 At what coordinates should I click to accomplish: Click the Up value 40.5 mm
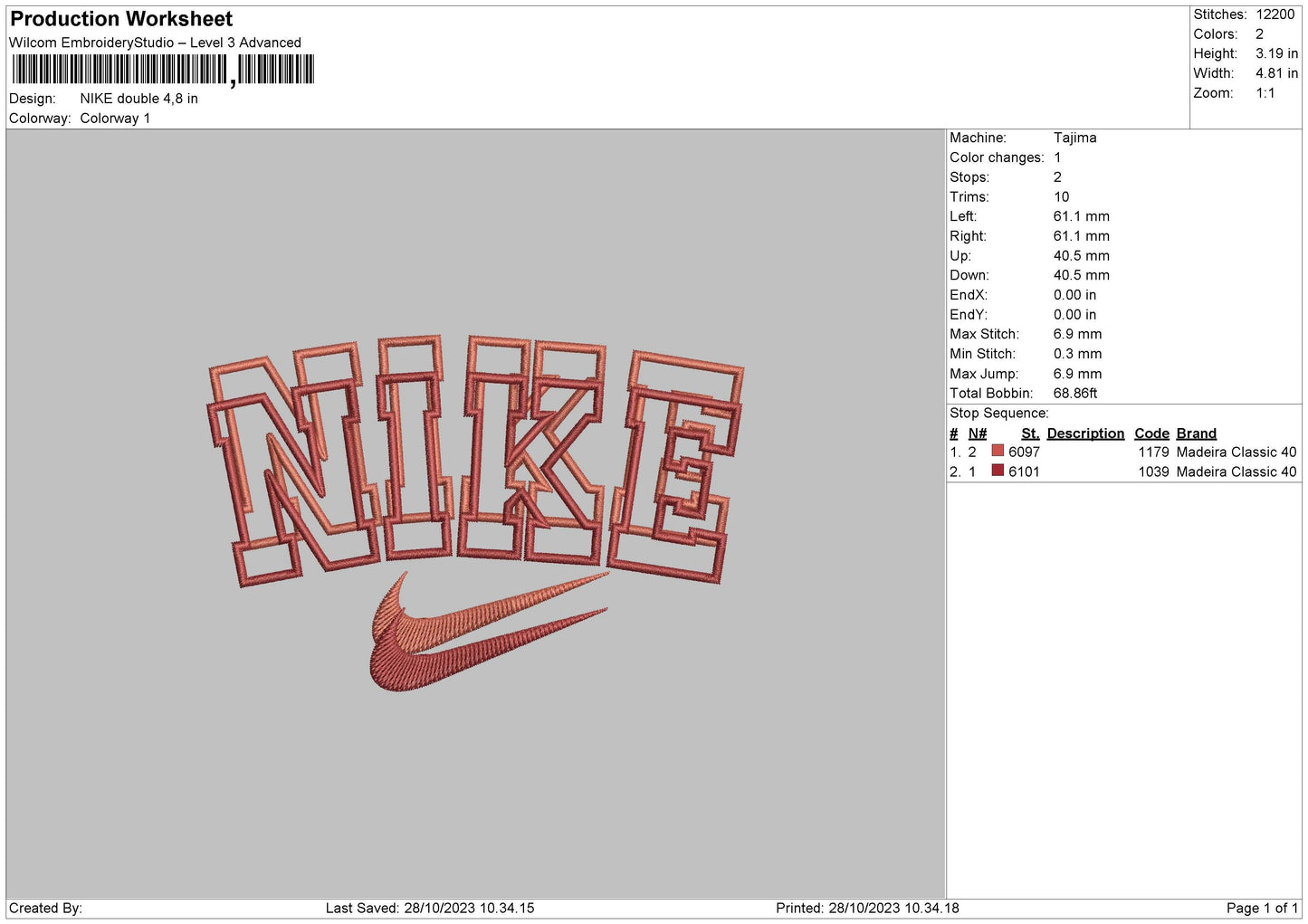coord(1081,256)
